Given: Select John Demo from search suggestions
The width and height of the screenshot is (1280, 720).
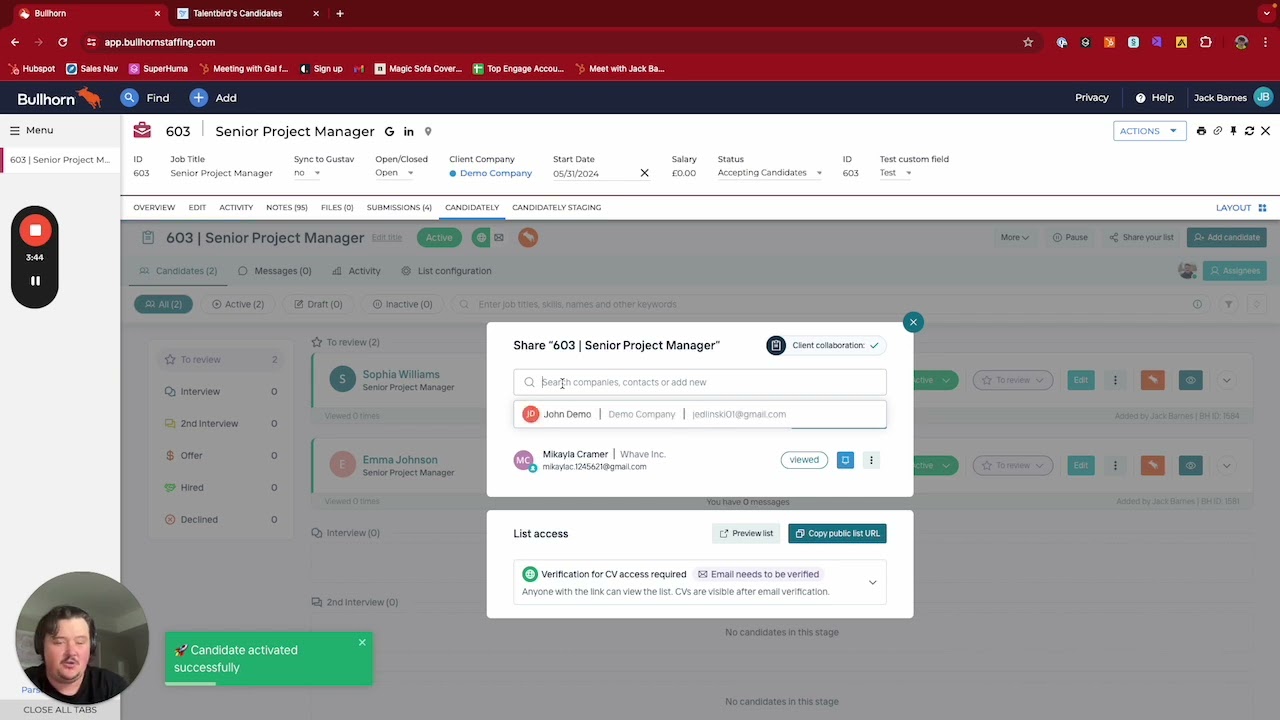Looking at the screenshot, I should (x=700, y=414).
